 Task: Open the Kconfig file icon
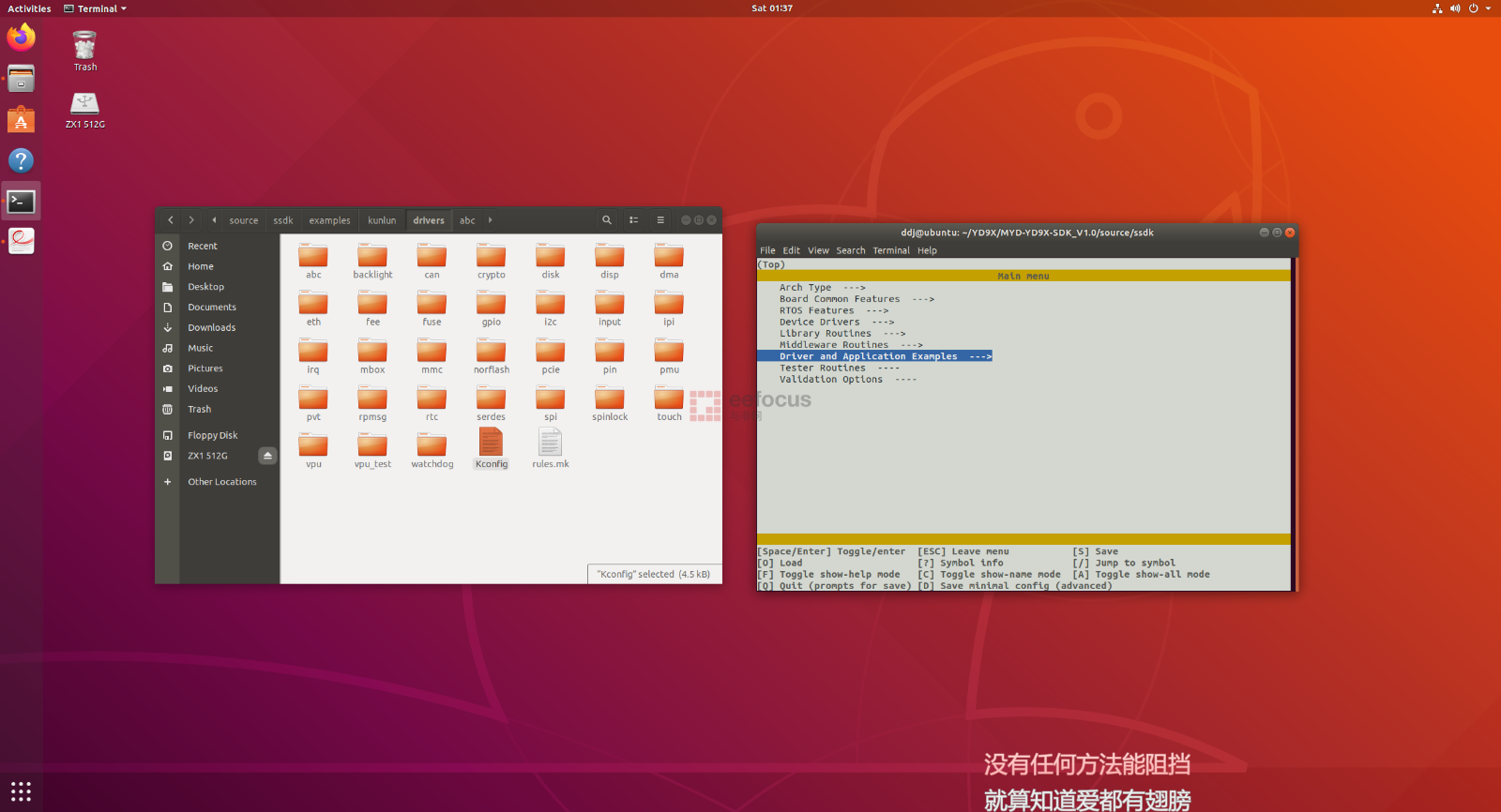(491, 443)
